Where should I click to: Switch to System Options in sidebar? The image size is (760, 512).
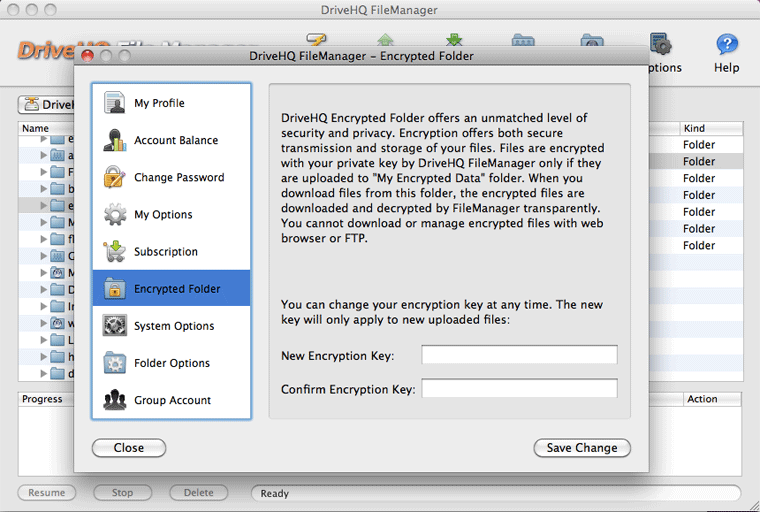[171, 326]
